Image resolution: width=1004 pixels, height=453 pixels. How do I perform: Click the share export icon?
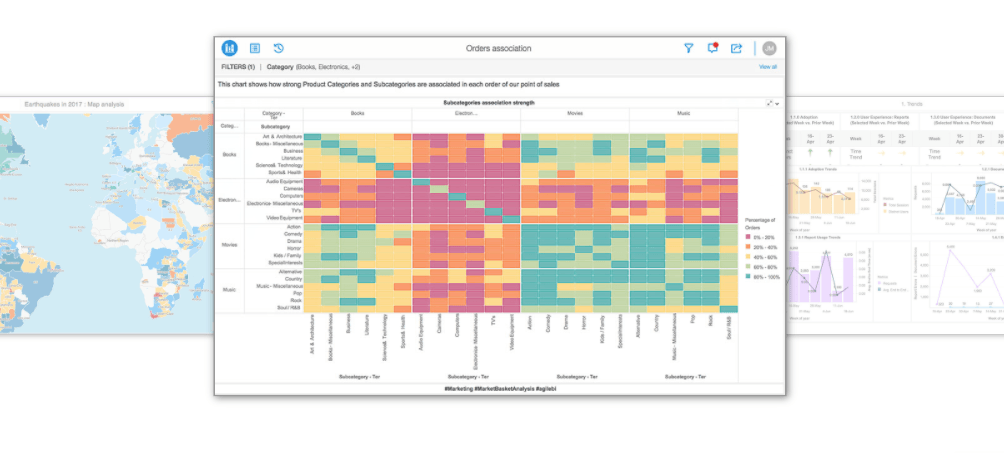coord(737,48)
